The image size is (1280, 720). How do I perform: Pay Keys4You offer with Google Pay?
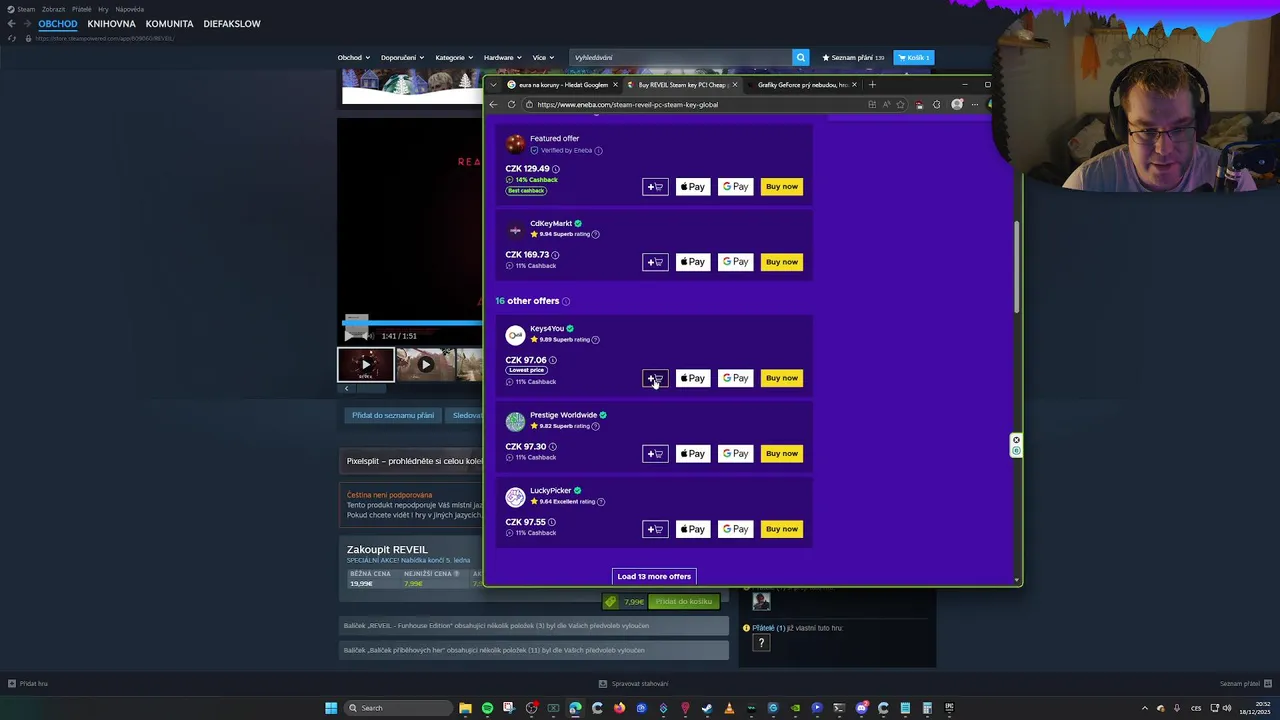[736, 378]
